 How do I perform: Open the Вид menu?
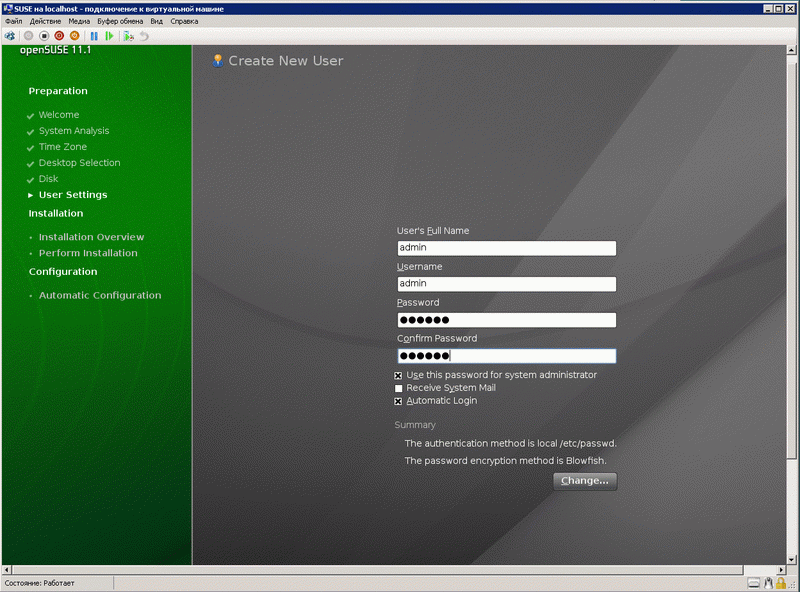157,21
